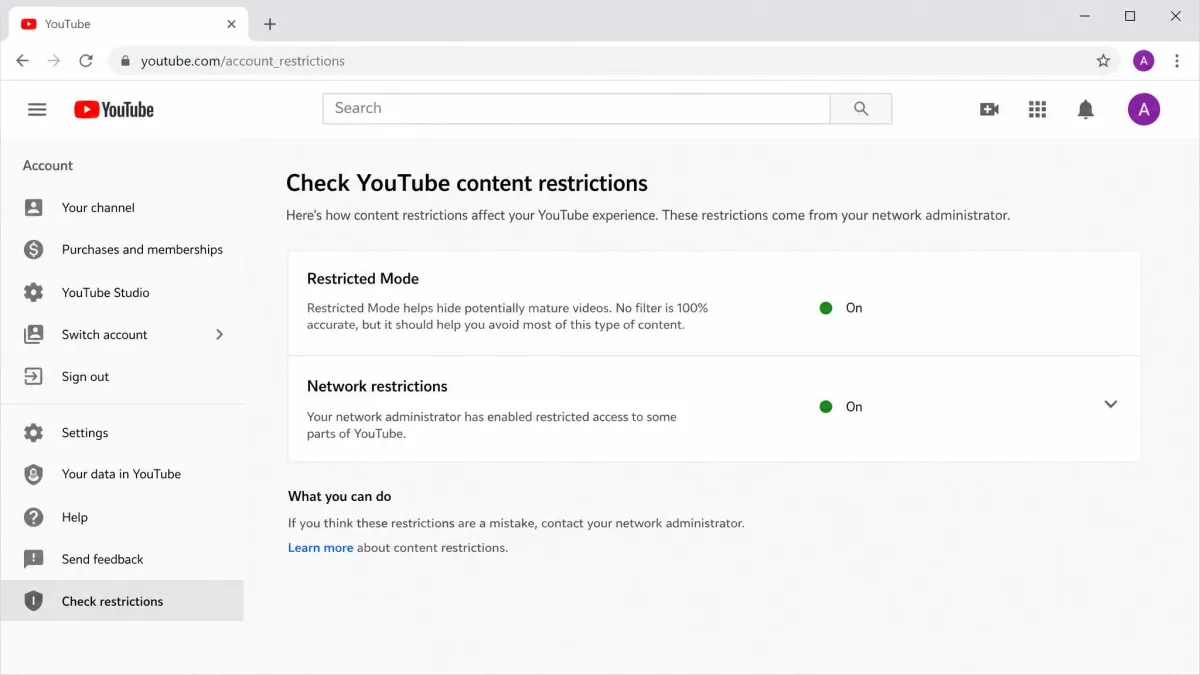Screen dimensions: 1200x675
Task: Open the create video camera icon
Action: coord(989,110)
